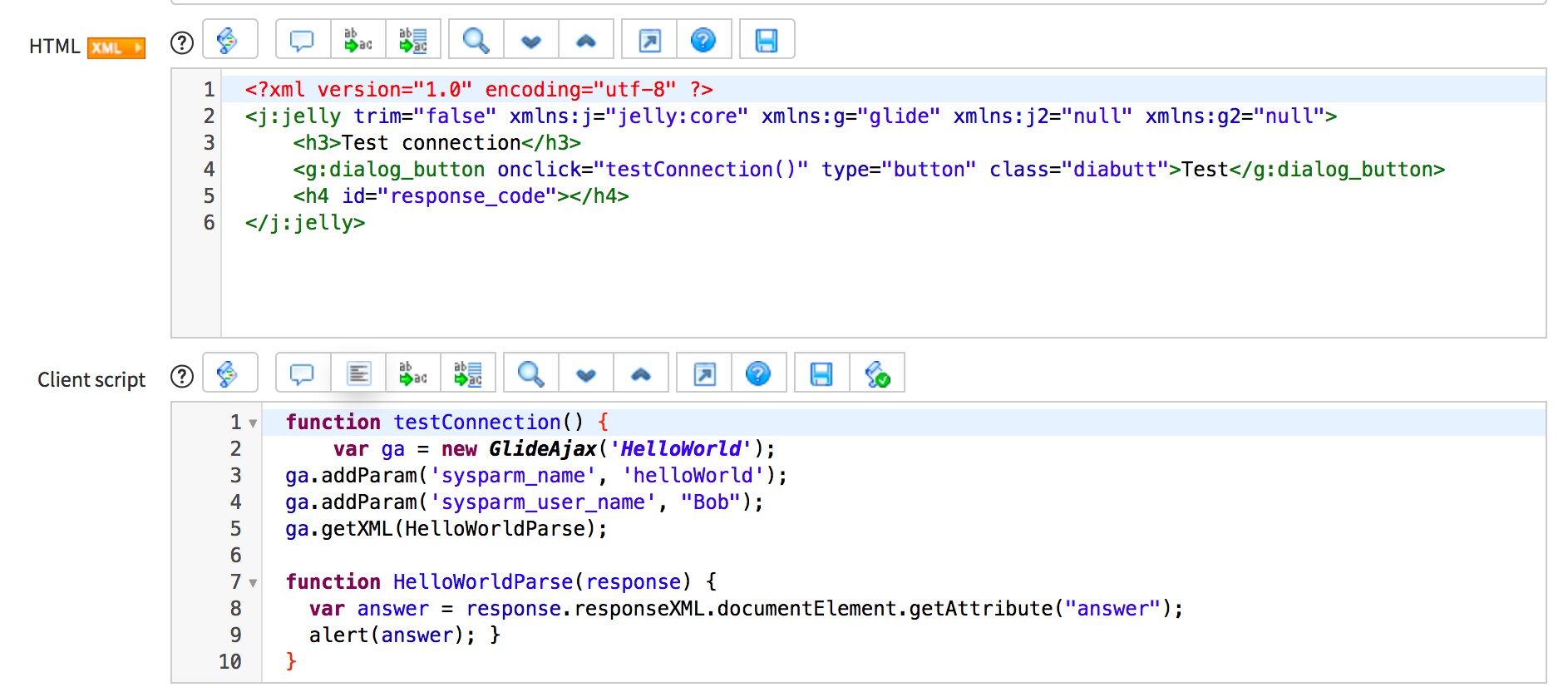Click the help circle next to HTML label
Viewport: 1568px width, 697px height.
coord(181,42)
